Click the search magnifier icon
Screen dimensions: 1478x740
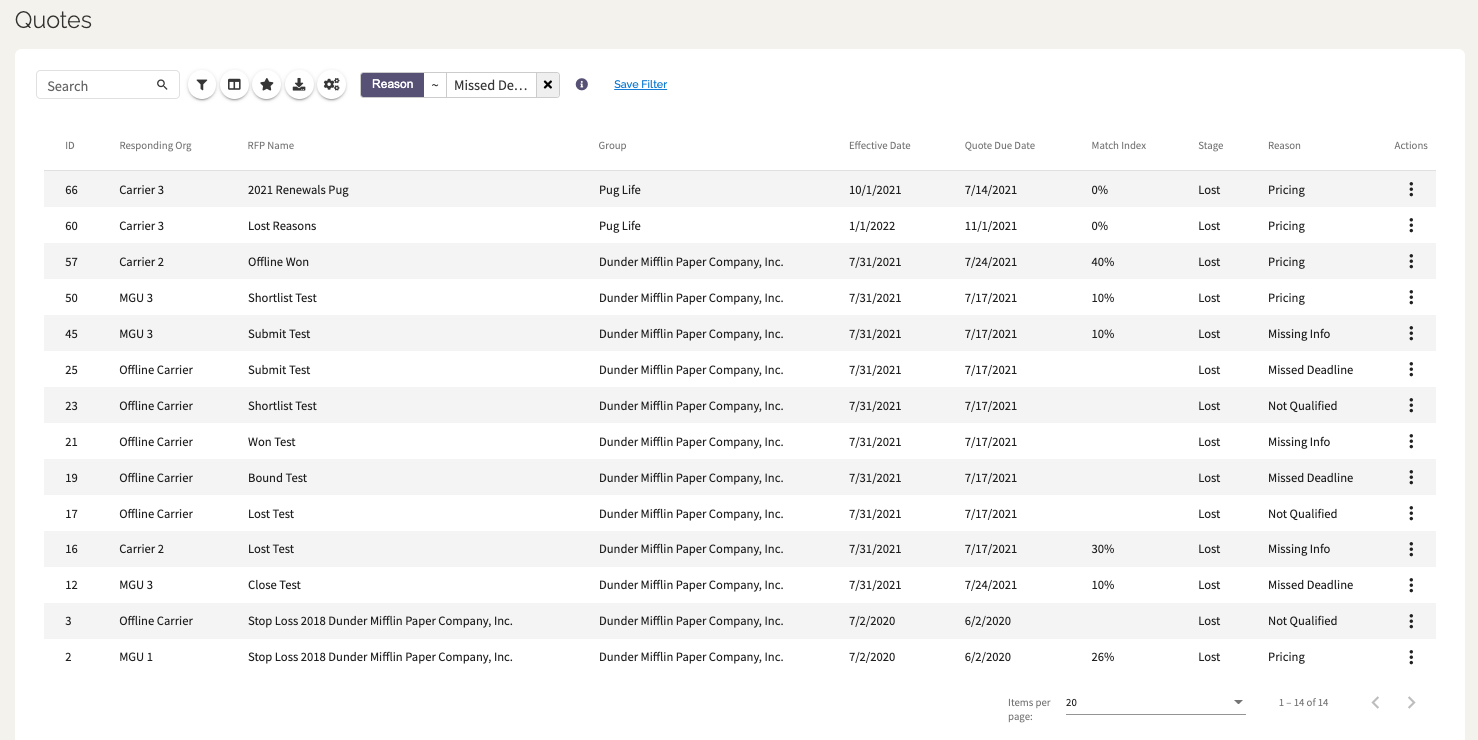[x=162, y=85]
